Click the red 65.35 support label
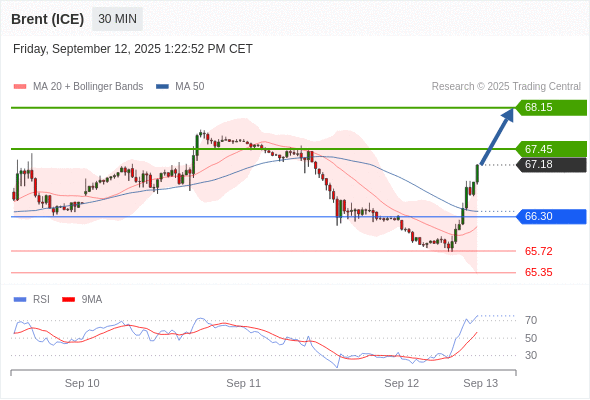590x400 pixels. (538, 272)
